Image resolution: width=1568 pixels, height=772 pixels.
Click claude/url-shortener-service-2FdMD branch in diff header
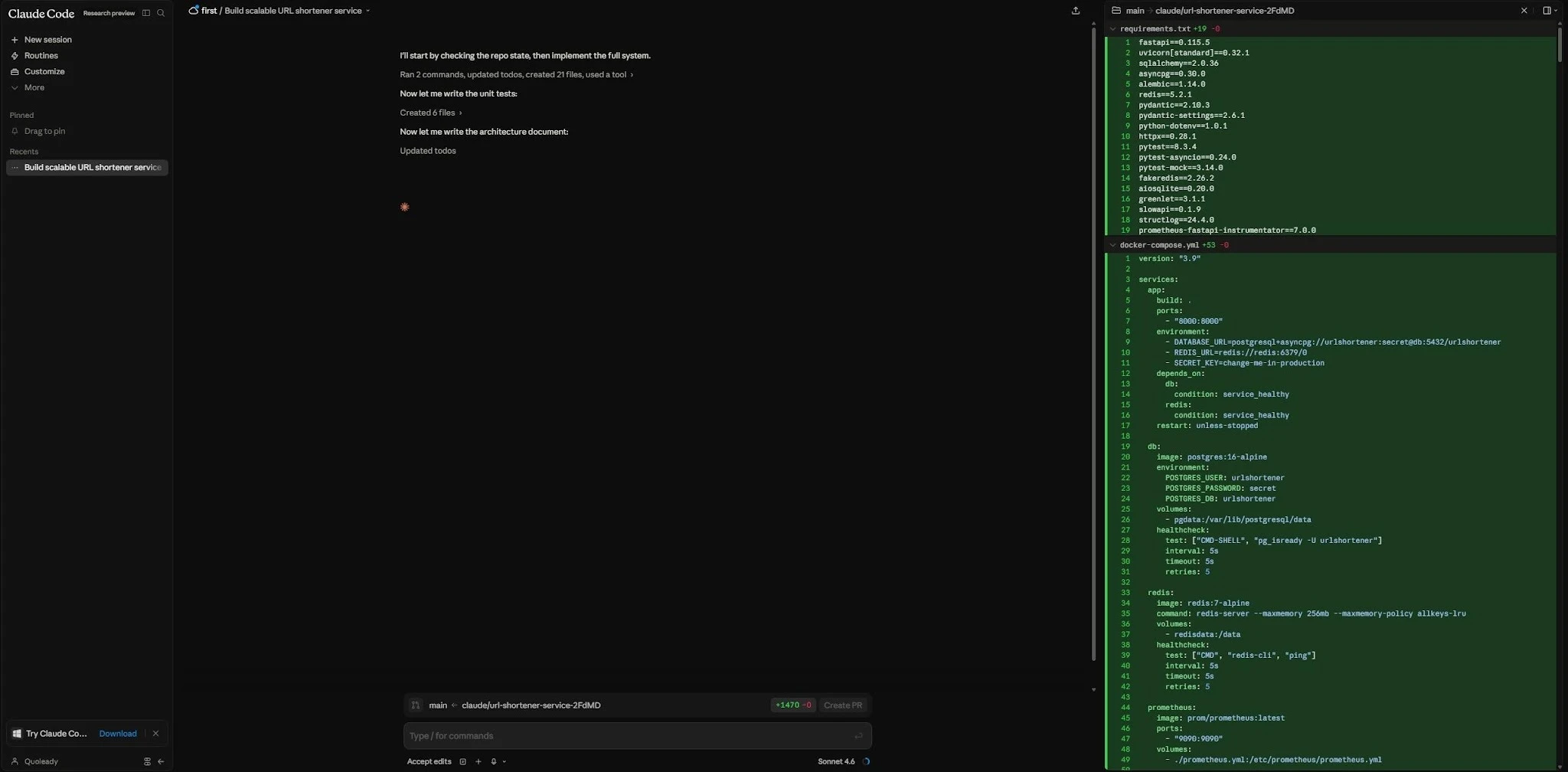[1224, 11]
